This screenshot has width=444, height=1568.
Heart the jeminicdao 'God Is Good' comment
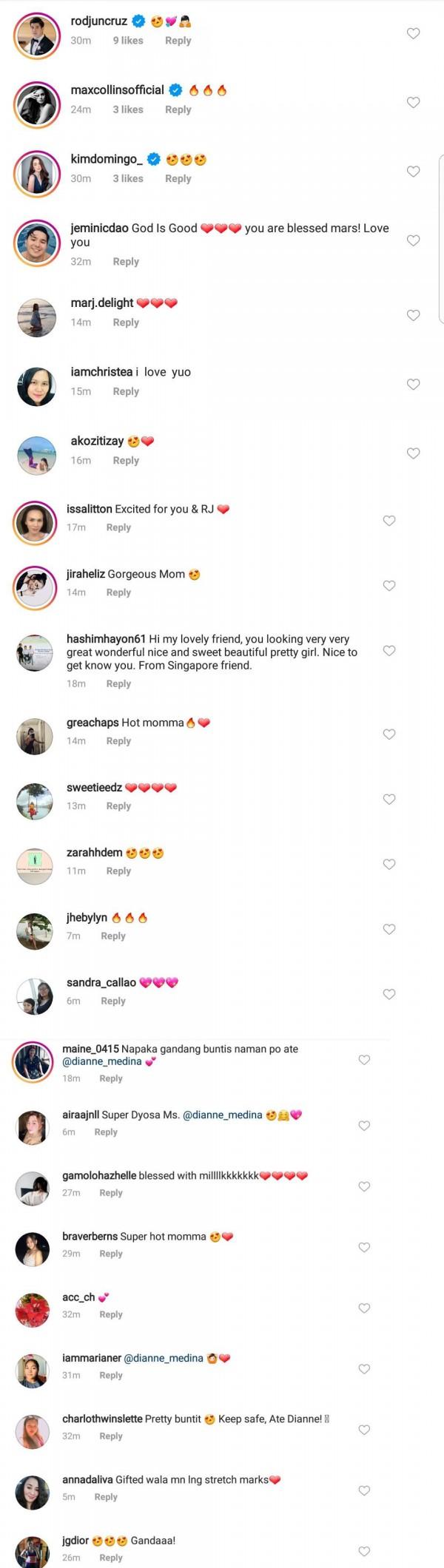[414, 240]
